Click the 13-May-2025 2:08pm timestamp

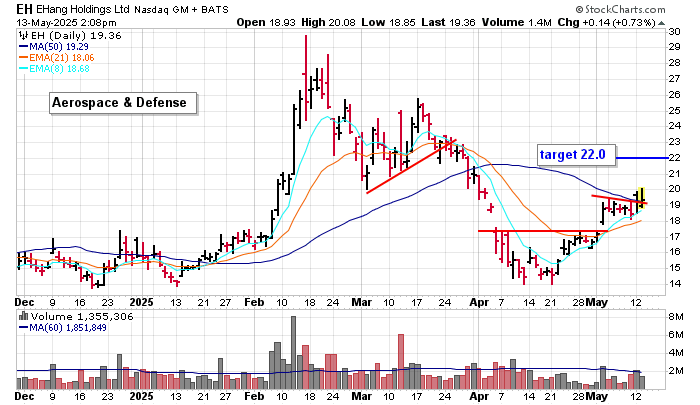[x=66, y=23]
